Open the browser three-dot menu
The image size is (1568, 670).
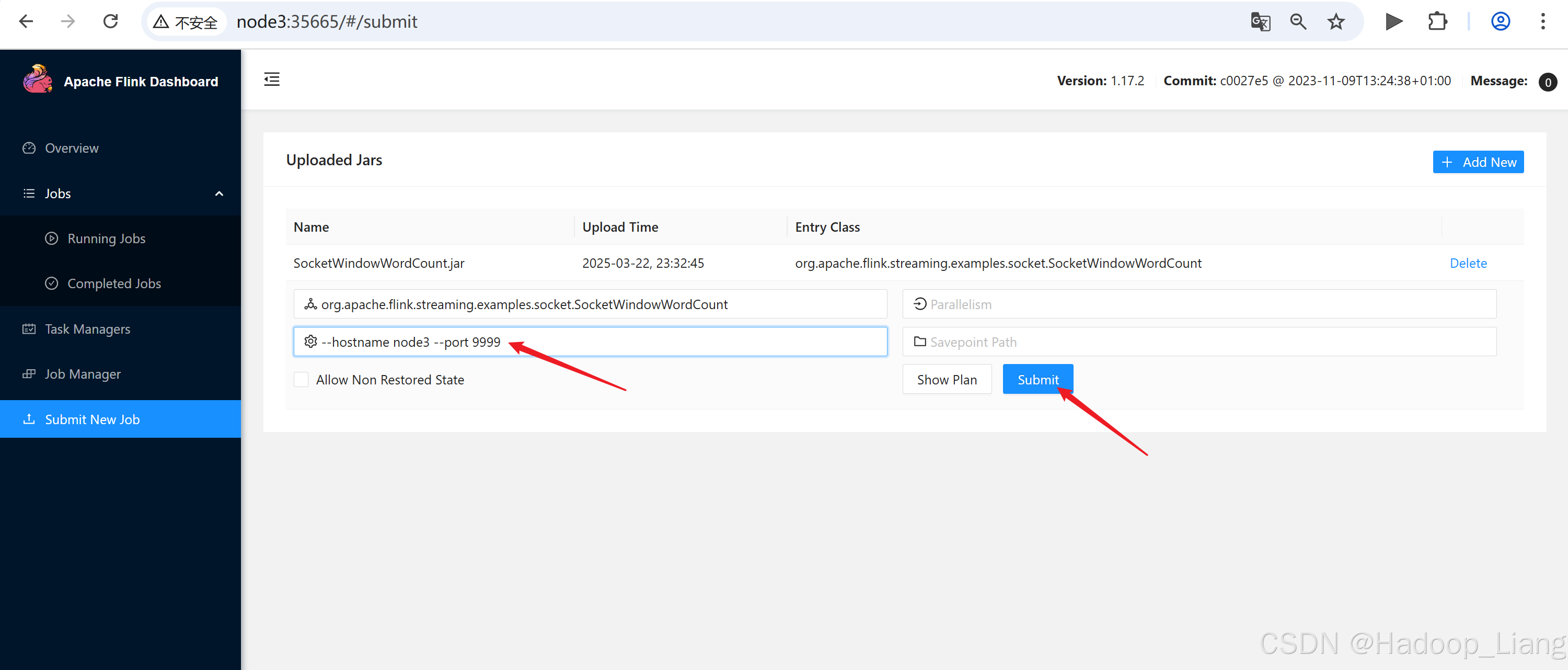(1542, 22)
